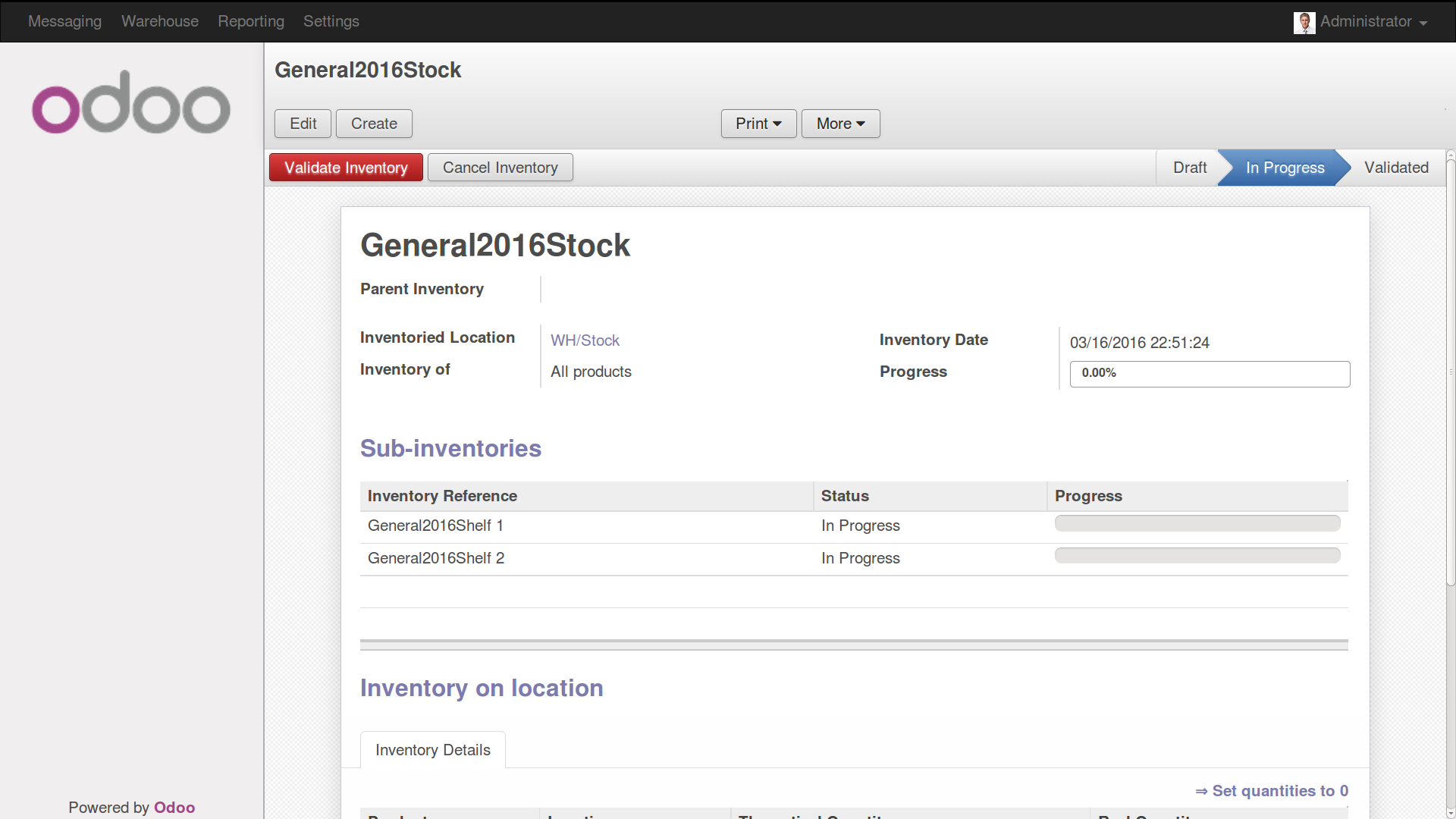
Task: Open the Settings menu
Action: [x=331, y=21]
